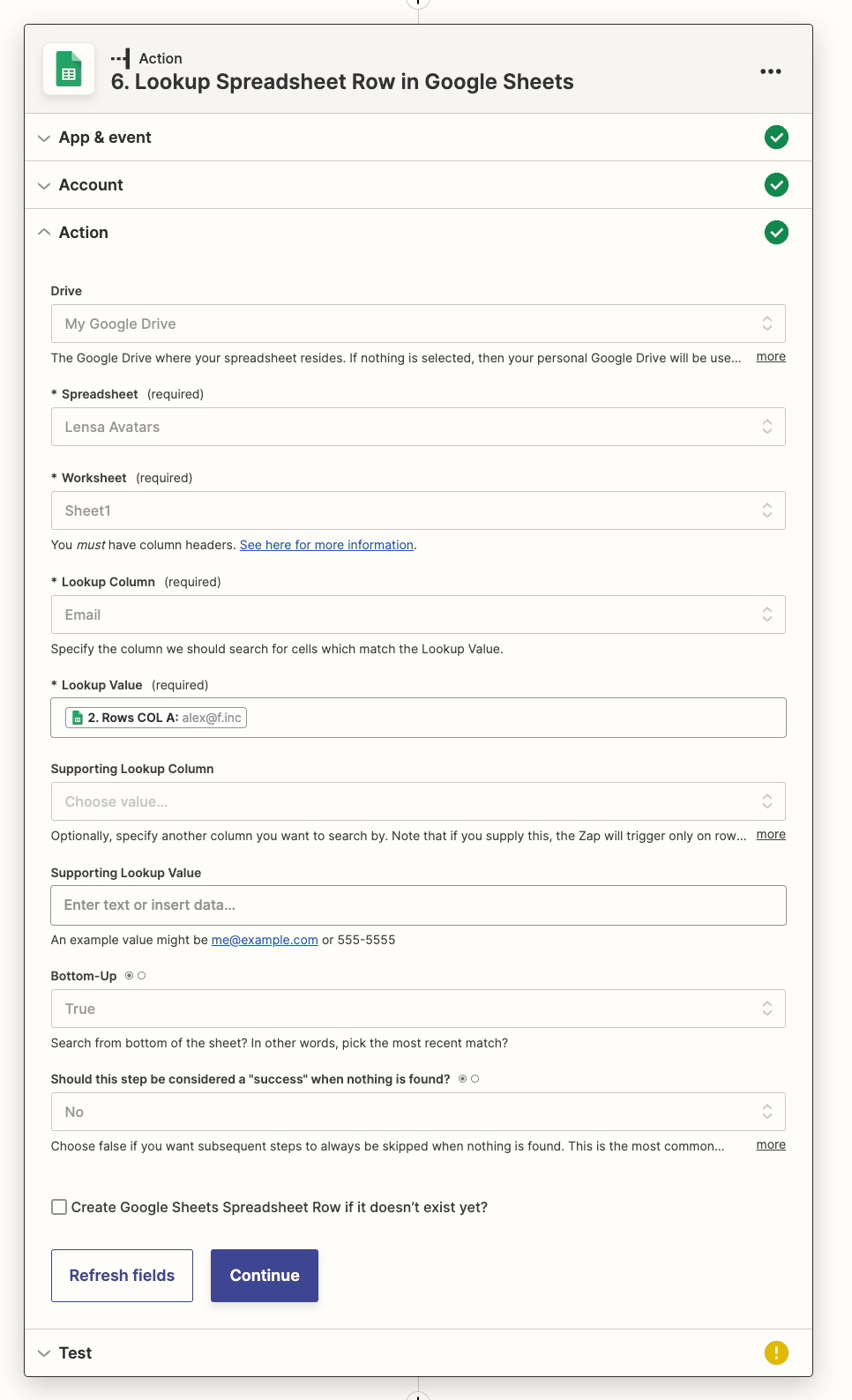
Task: Select second radio beside success when nothing found
Action: pyautogui.click(x=475, y=1079)
